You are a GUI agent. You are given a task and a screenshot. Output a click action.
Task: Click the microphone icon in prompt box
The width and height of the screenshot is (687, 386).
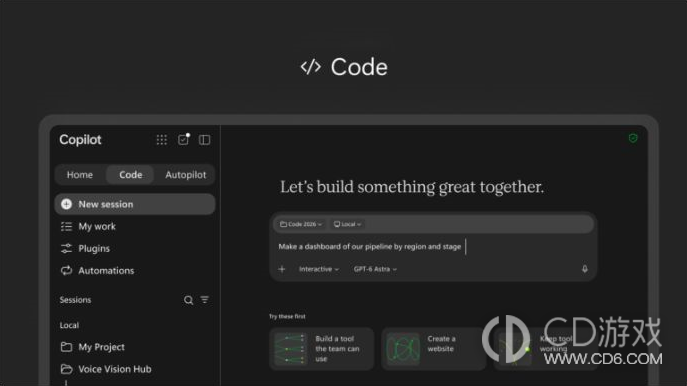(584, 269)
